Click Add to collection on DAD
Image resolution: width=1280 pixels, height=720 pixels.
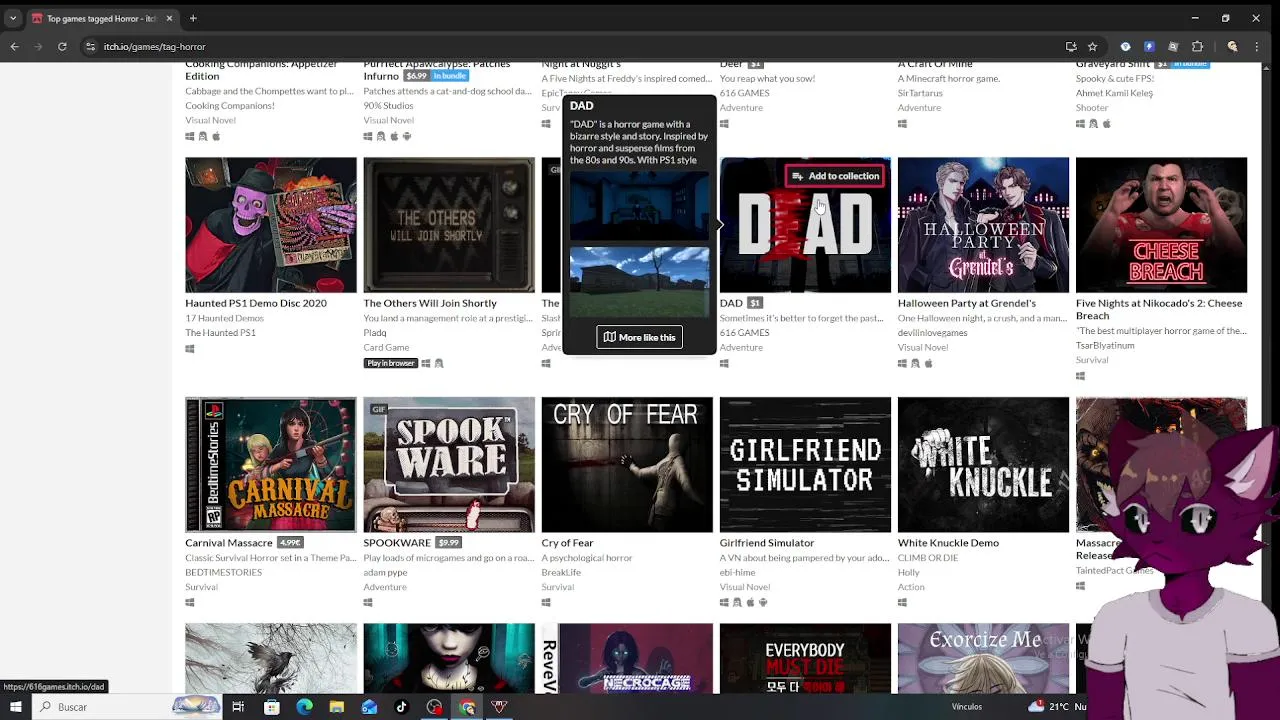[836, 176]
